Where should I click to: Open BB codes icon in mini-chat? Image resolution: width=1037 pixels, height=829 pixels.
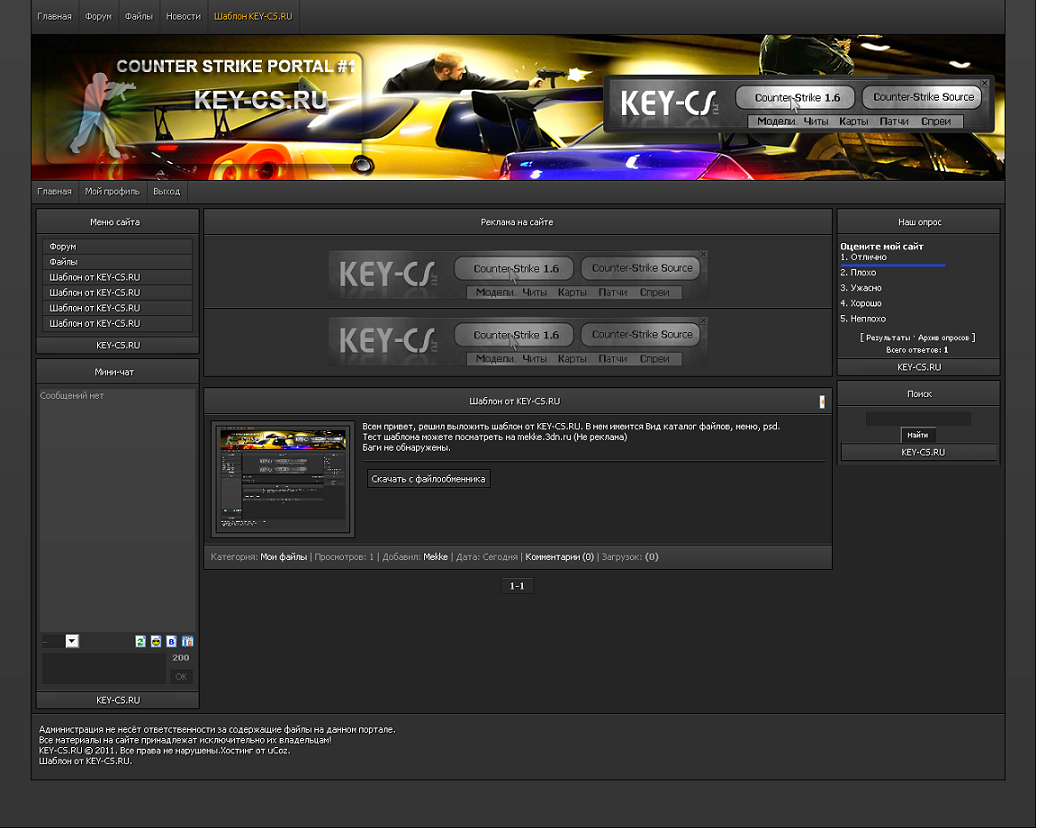171,641
